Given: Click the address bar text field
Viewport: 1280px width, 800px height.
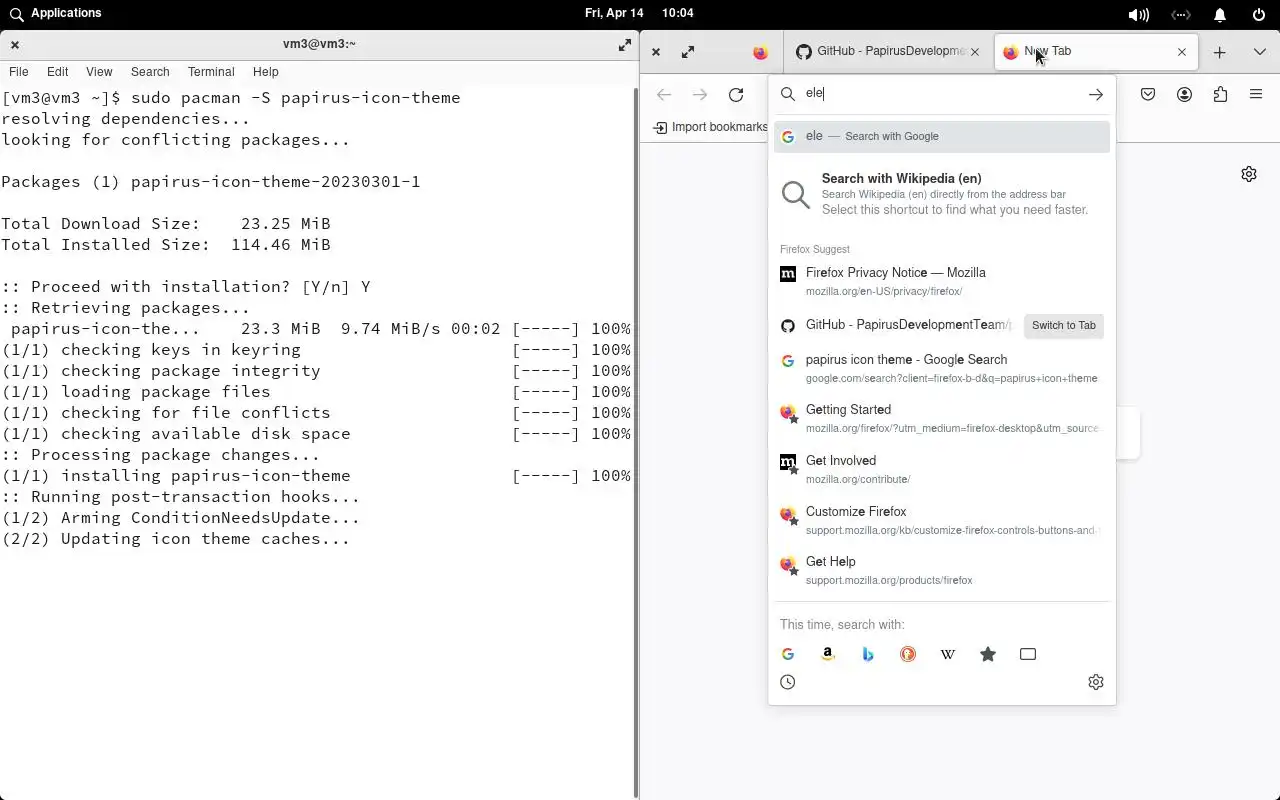Looking at the screenshot, I should pyautogui.click(x=940, y=93).
